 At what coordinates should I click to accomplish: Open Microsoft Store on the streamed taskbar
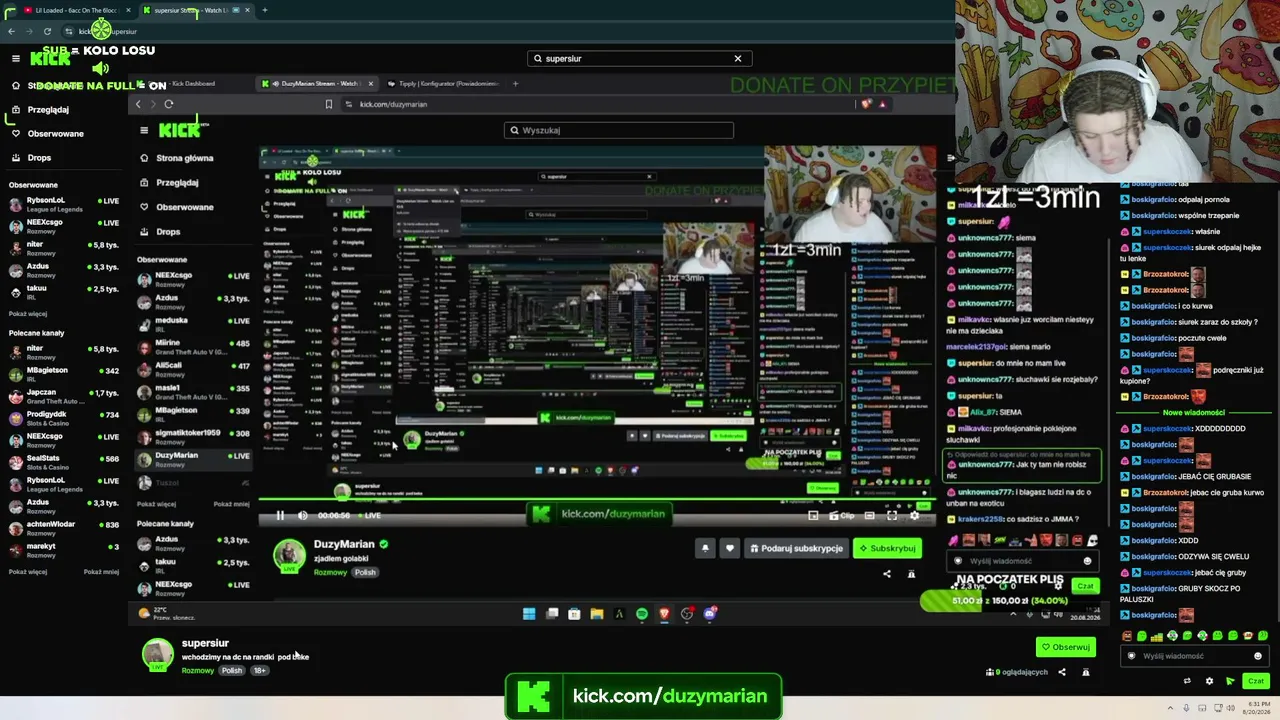click(x=574, y=613)
